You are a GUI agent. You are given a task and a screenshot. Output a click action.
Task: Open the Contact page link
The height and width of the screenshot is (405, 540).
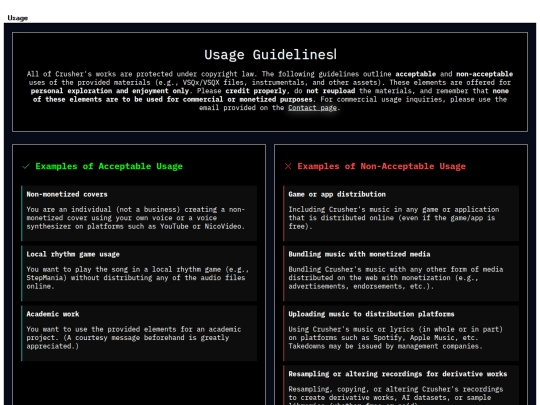click(x=312, y=108)
